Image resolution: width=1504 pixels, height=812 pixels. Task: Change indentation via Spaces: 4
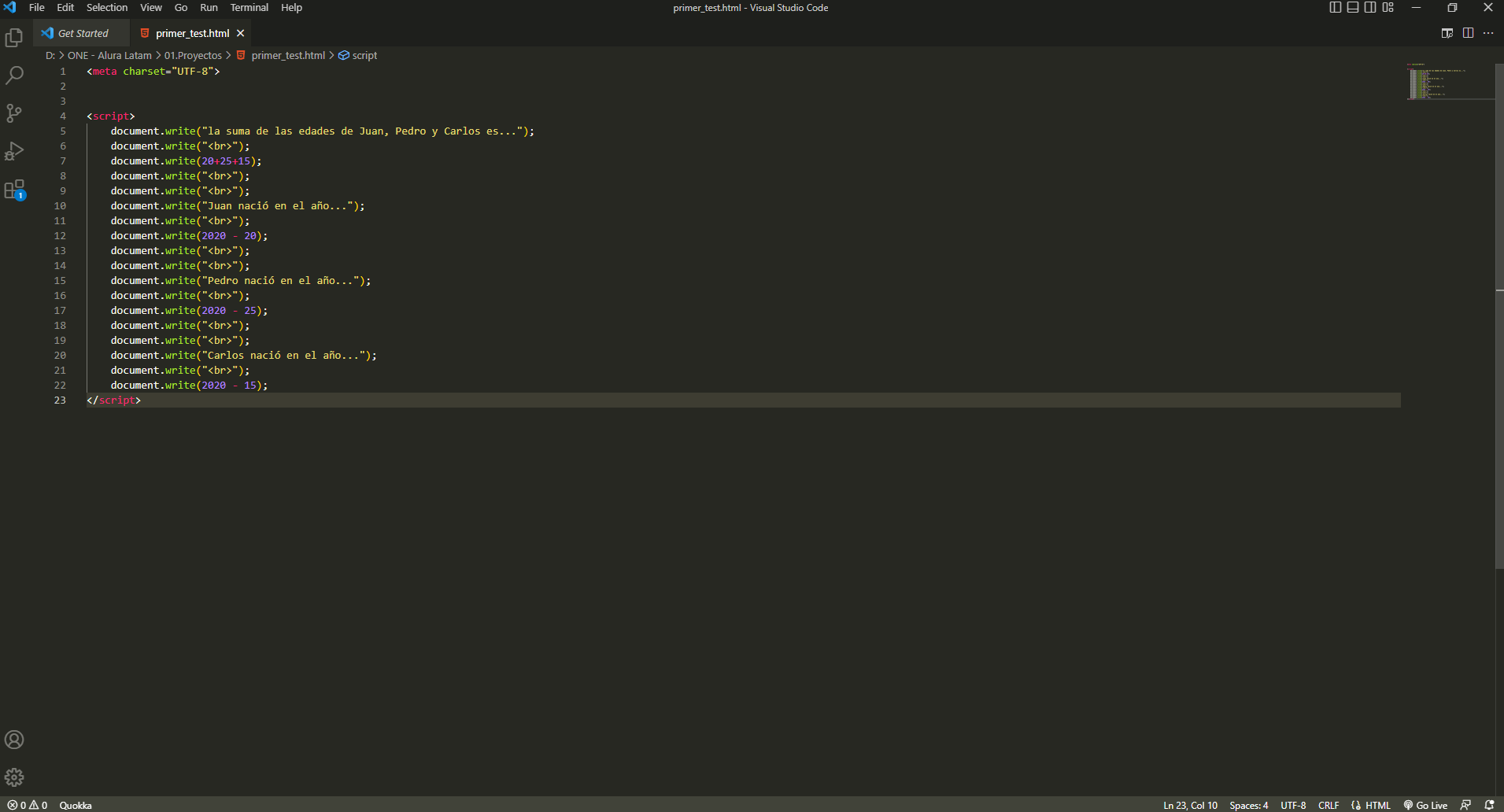1249,805
